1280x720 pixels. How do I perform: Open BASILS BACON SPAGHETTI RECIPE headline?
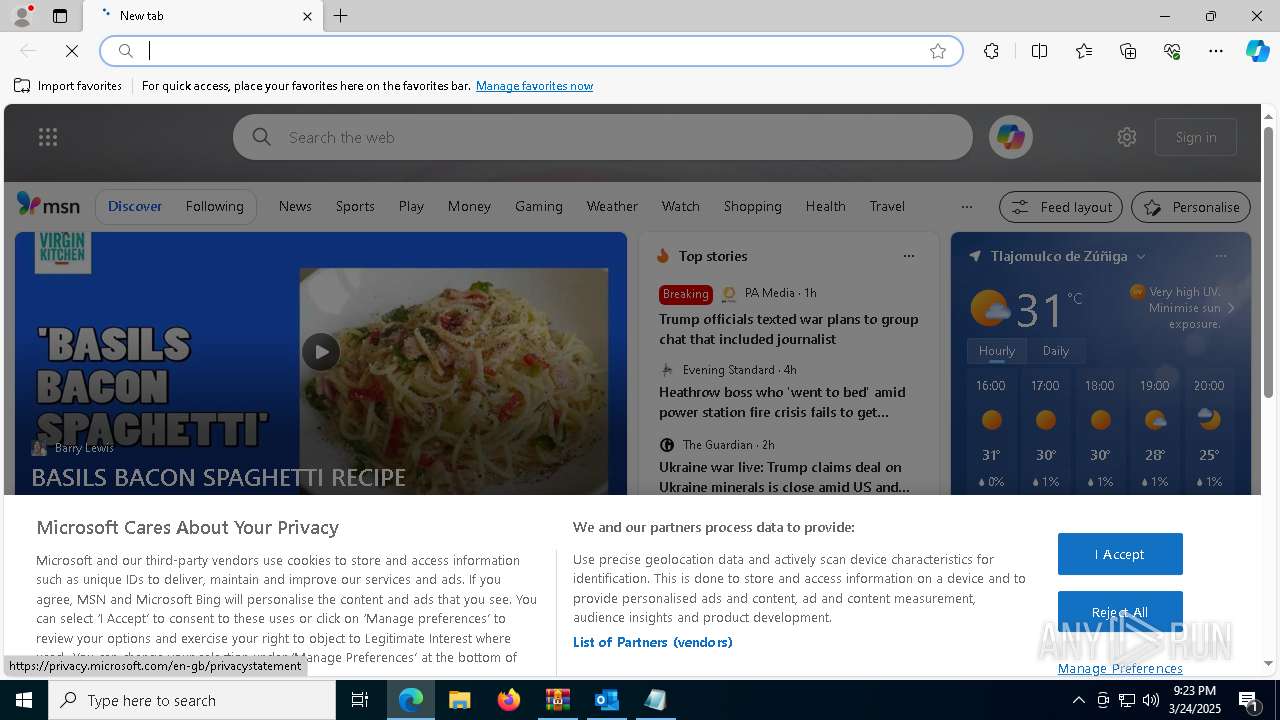(x=219, y=478)
